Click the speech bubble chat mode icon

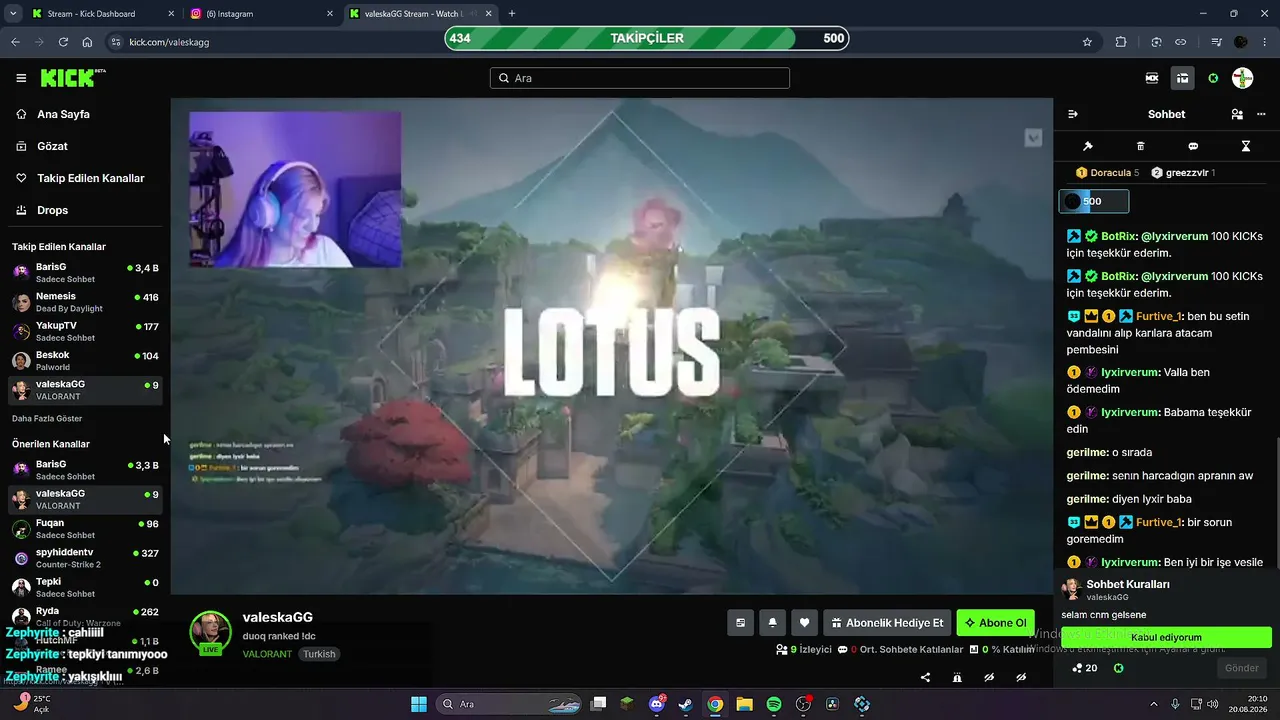click(x=1193, y=146)
